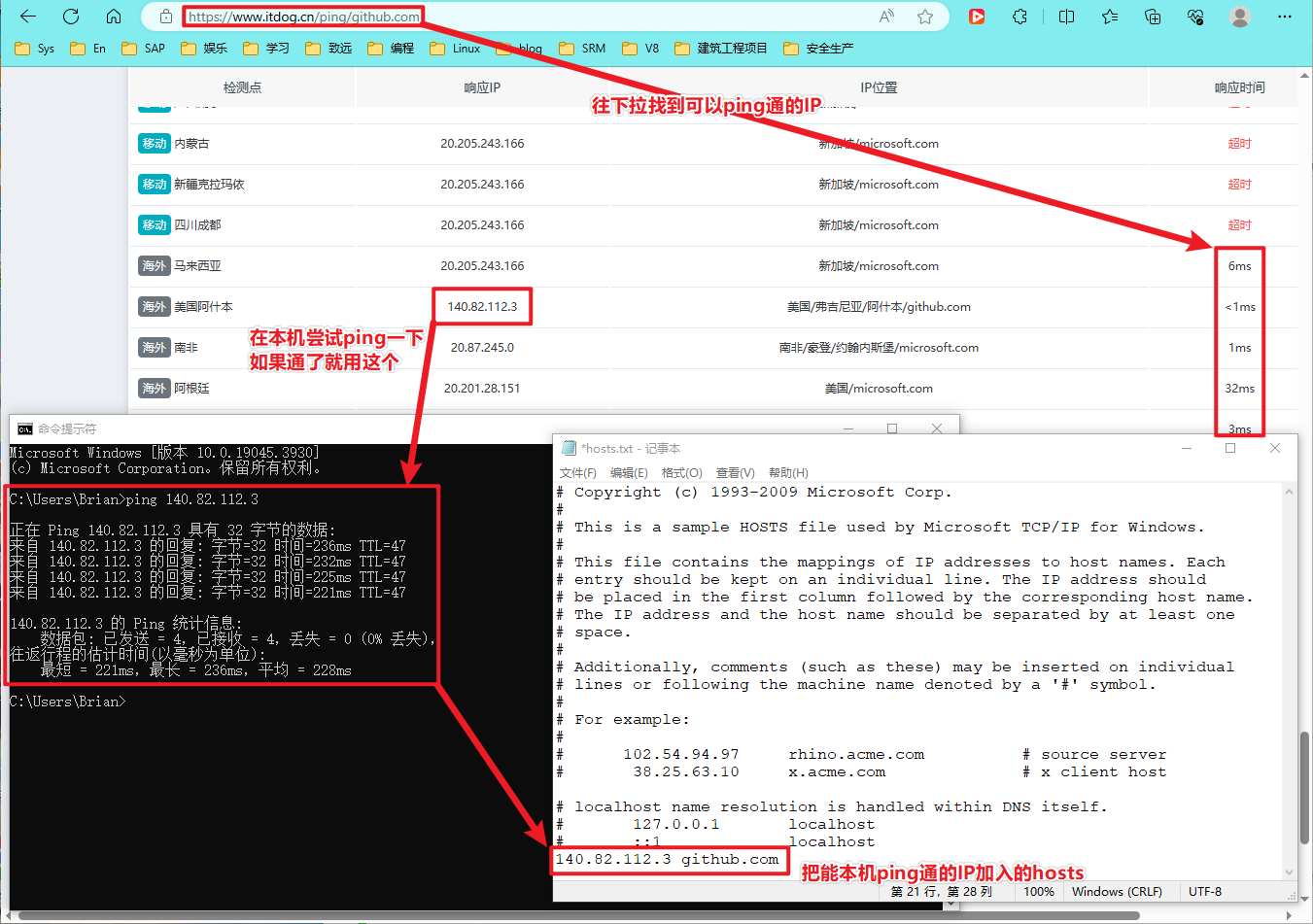
Task: Click the 南非/豪登/约翰内斯堡/microsoft.com location
Action: coord(879,348)
